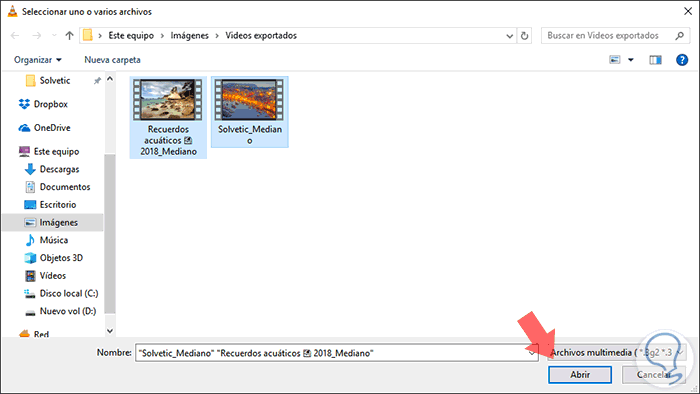Image resolution: width=700 pixels, height=394 pixels.
Task: Change view using the view mode icon
Action: pyautogui.click(x=615, y=60)
